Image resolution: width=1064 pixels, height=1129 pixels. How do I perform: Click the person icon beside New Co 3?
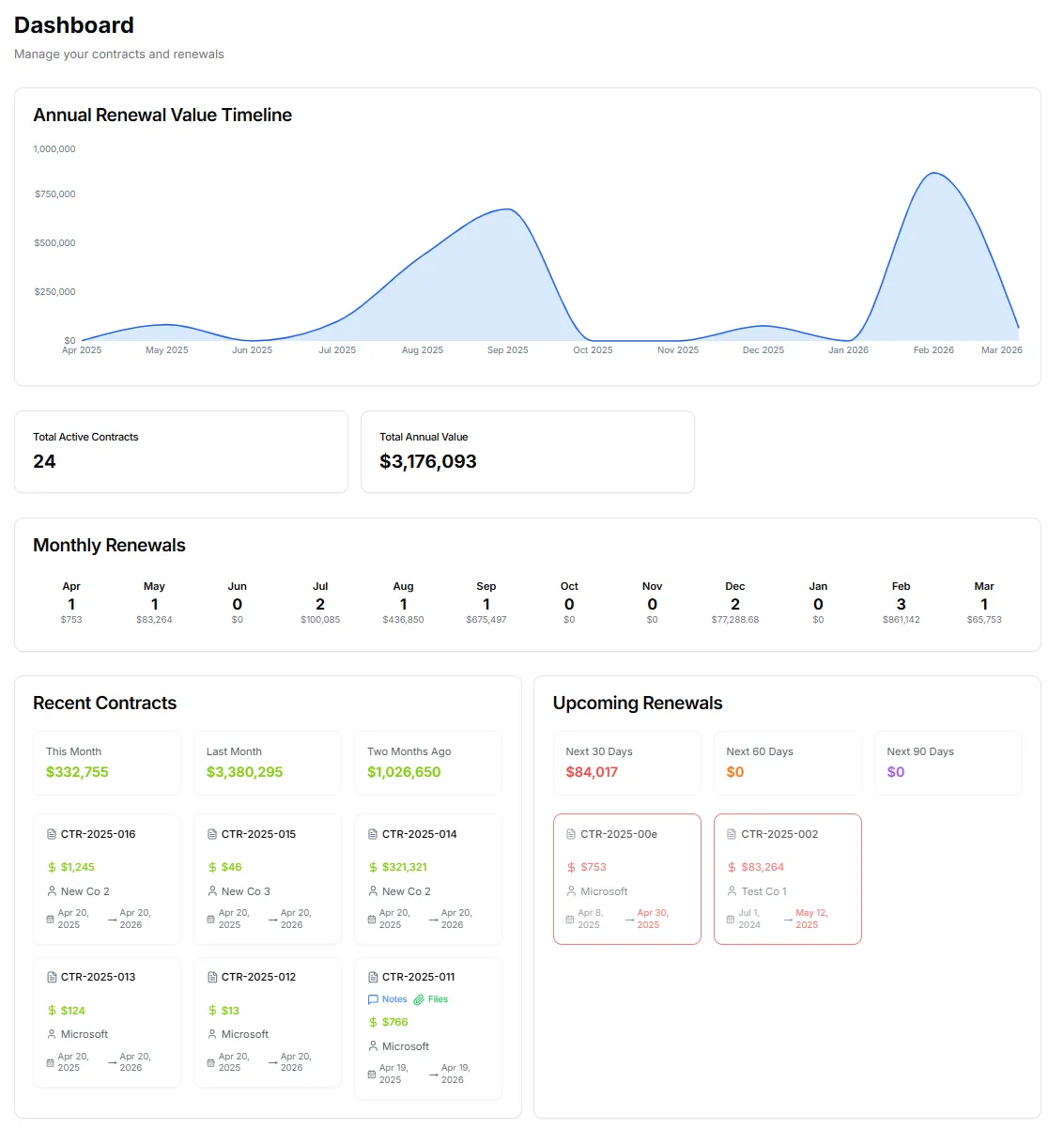click(212, 891)
